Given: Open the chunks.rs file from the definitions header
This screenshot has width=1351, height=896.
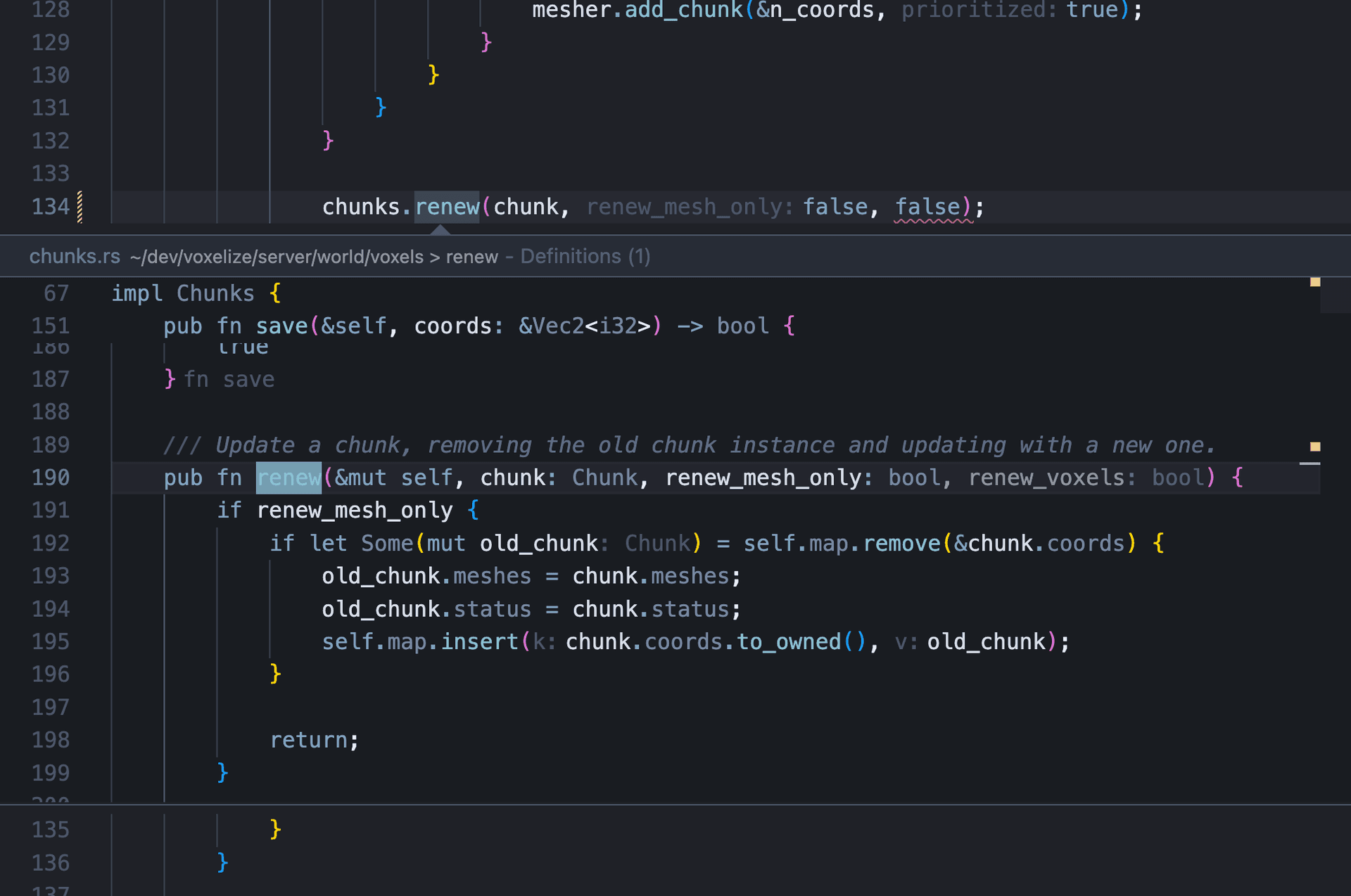Looking at the screenshot, I should coord(74,256).
